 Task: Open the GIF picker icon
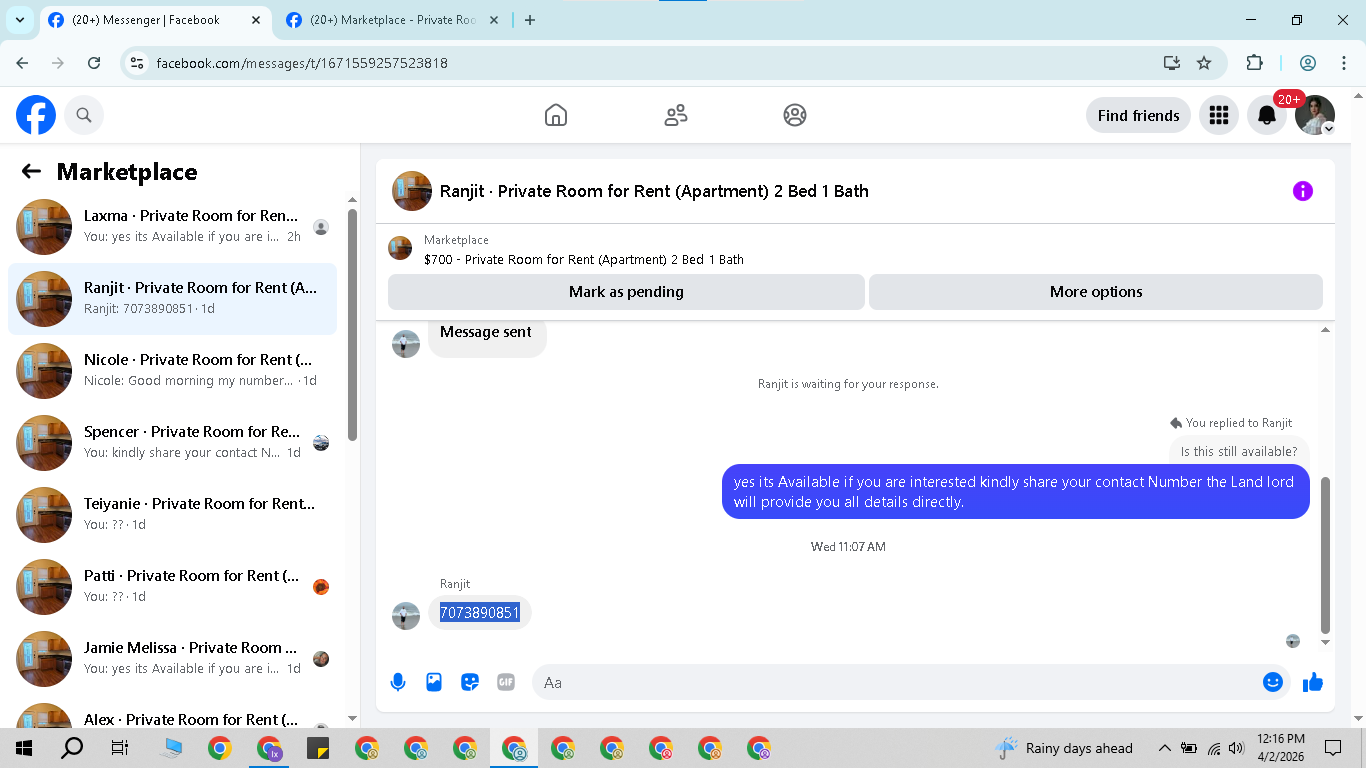[506, 682]
